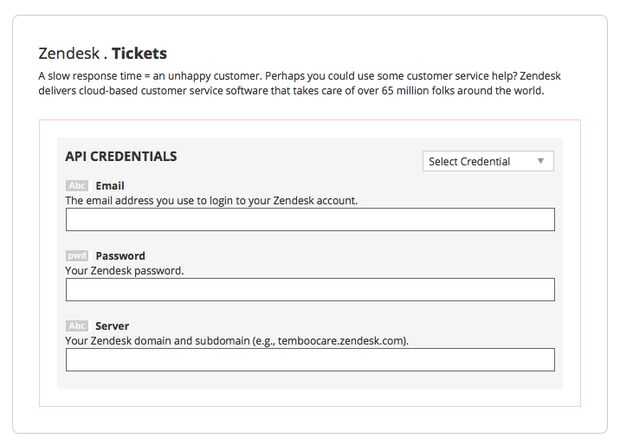620x445 pixels.
Task: Select the Server text box
Action: pyautogui.click(x=310, y=360)
